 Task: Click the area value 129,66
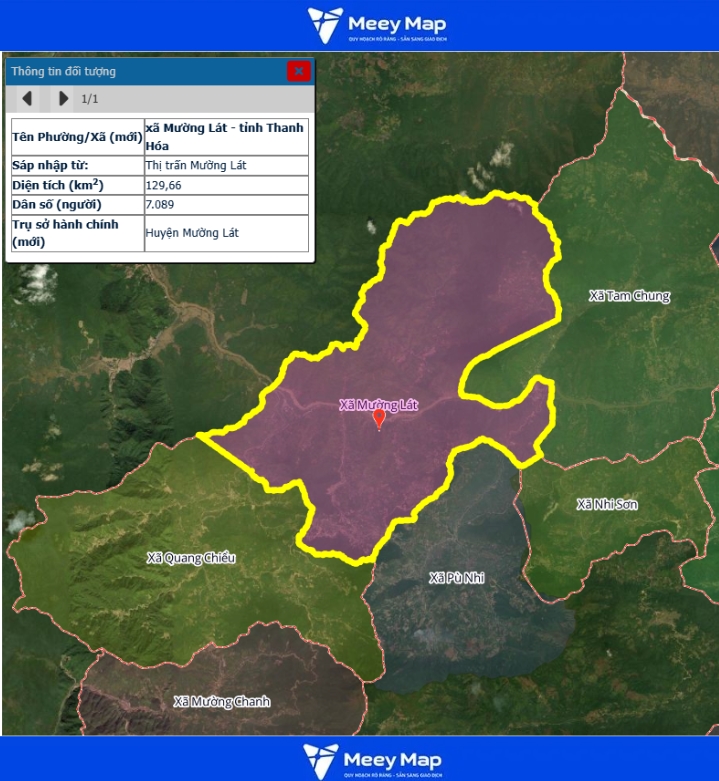click(166, 186)
